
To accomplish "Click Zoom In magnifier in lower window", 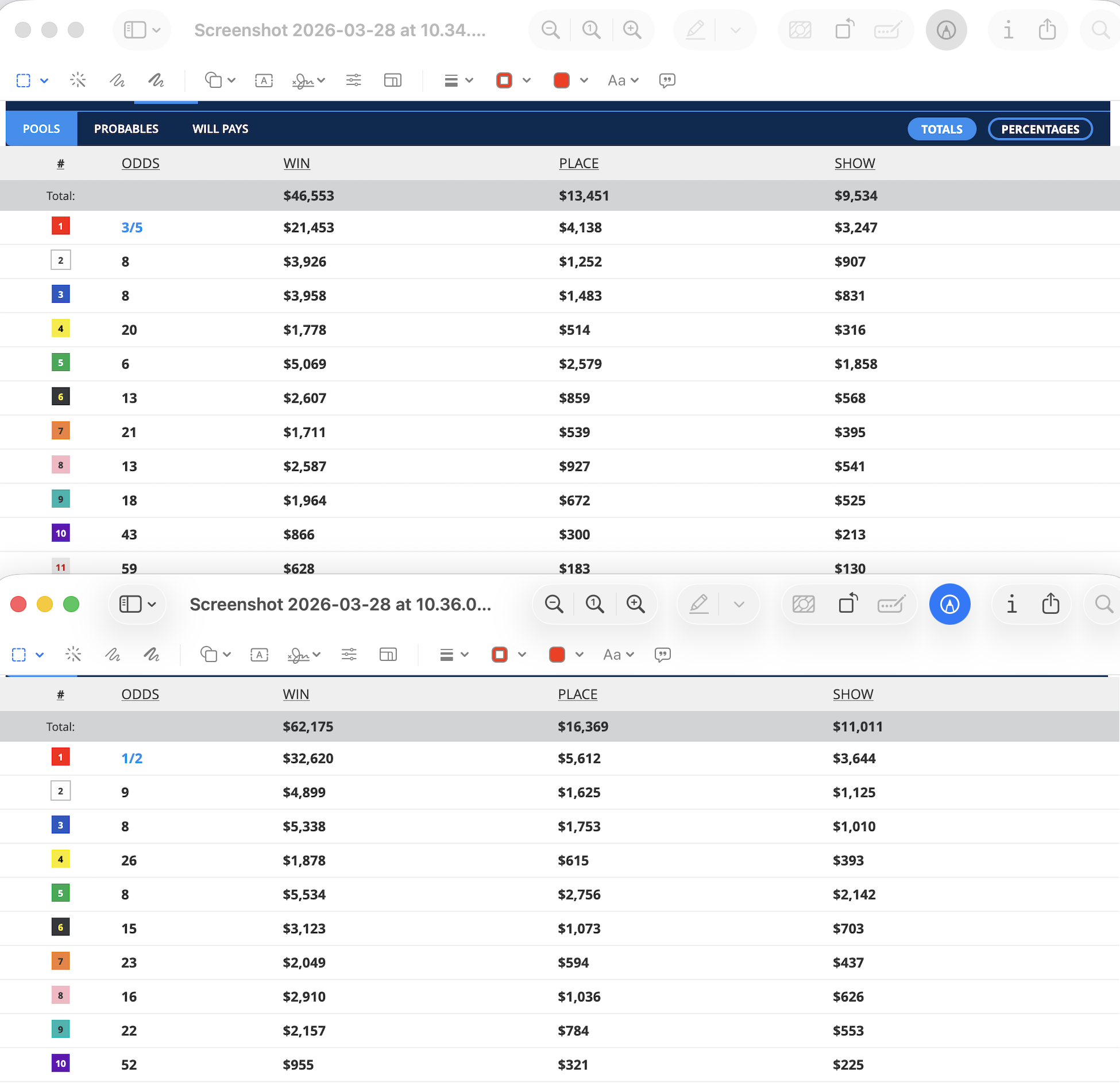I will tap(635, 604).
